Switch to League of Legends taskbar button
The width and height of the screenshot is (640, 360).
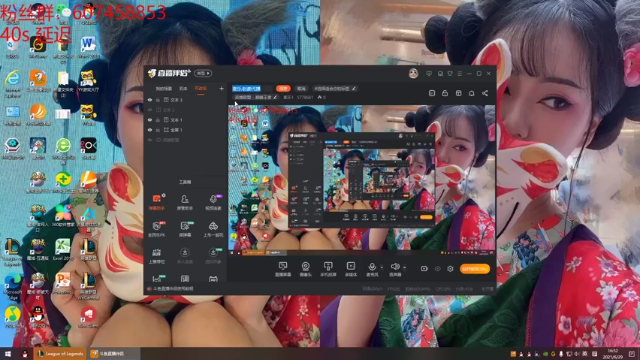60,354
